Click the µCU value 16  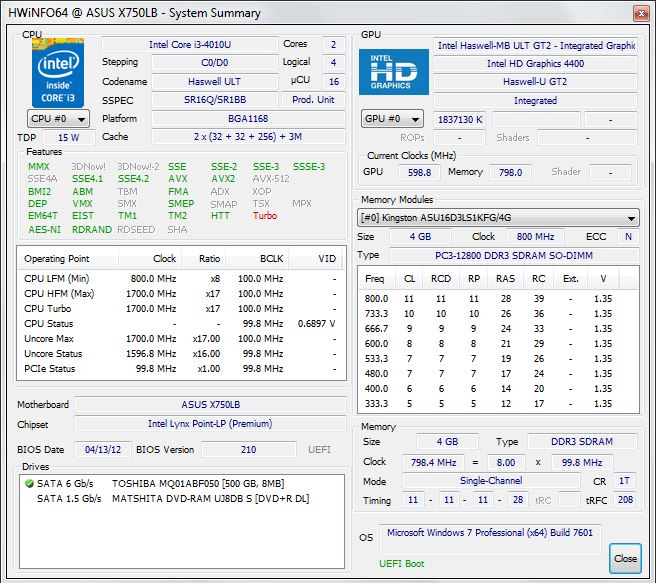(333, 81)
